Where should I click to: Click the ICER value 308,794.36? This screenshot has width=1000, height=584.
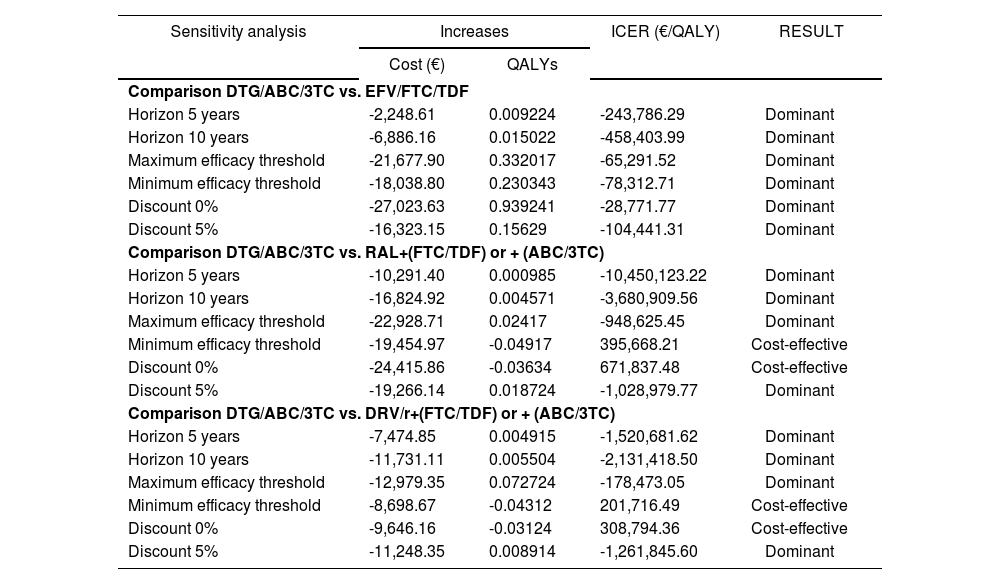pyautogui.click(x=642, y=529)
